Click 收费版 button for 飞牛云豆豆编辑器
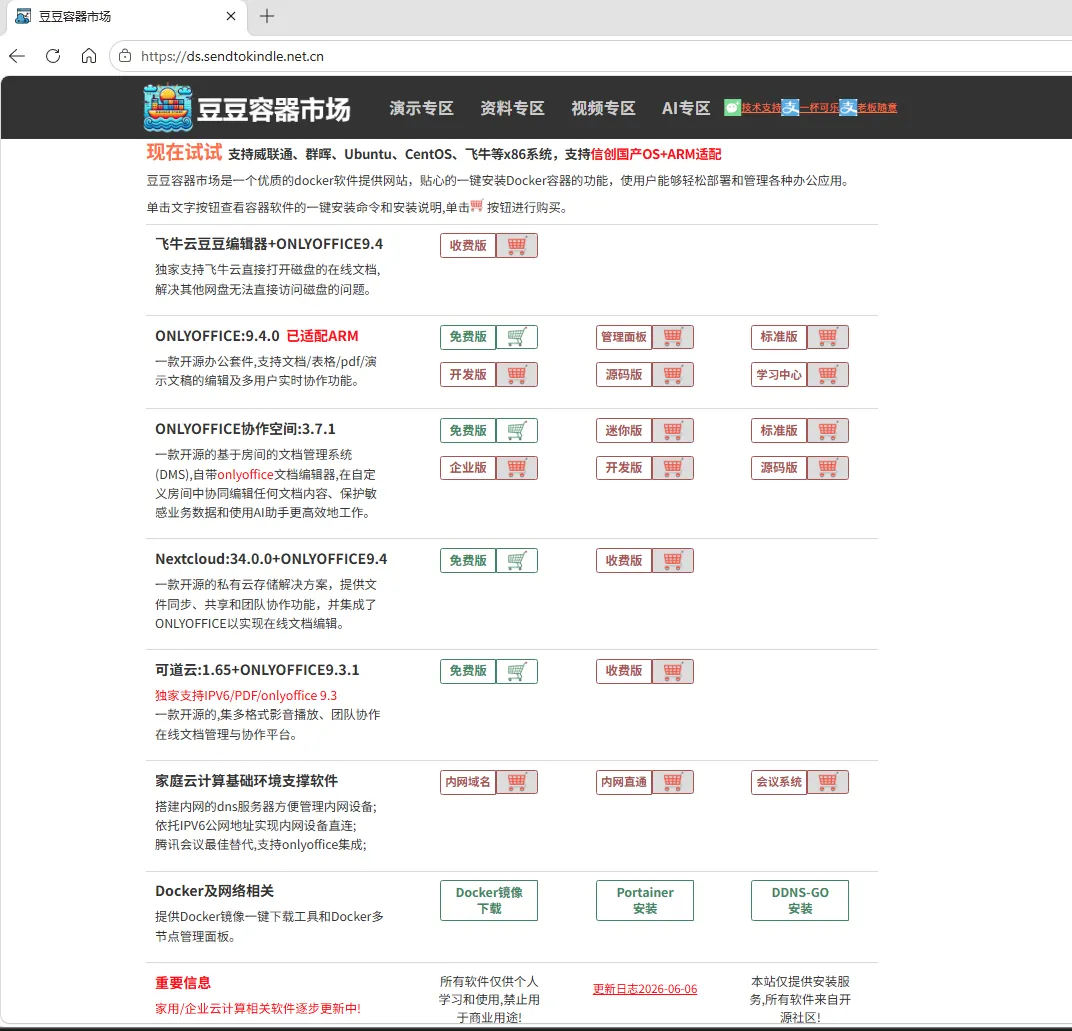The image size is (1072, 1031). click(468, 245)
